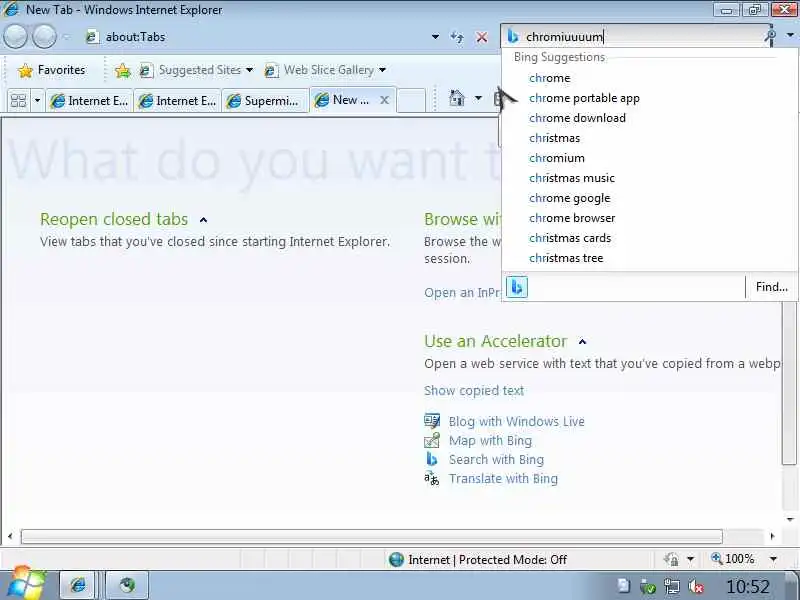Select the 'chrome portable app' suggestion
This screenshot has height=600, width=800.
coord(584,98)
